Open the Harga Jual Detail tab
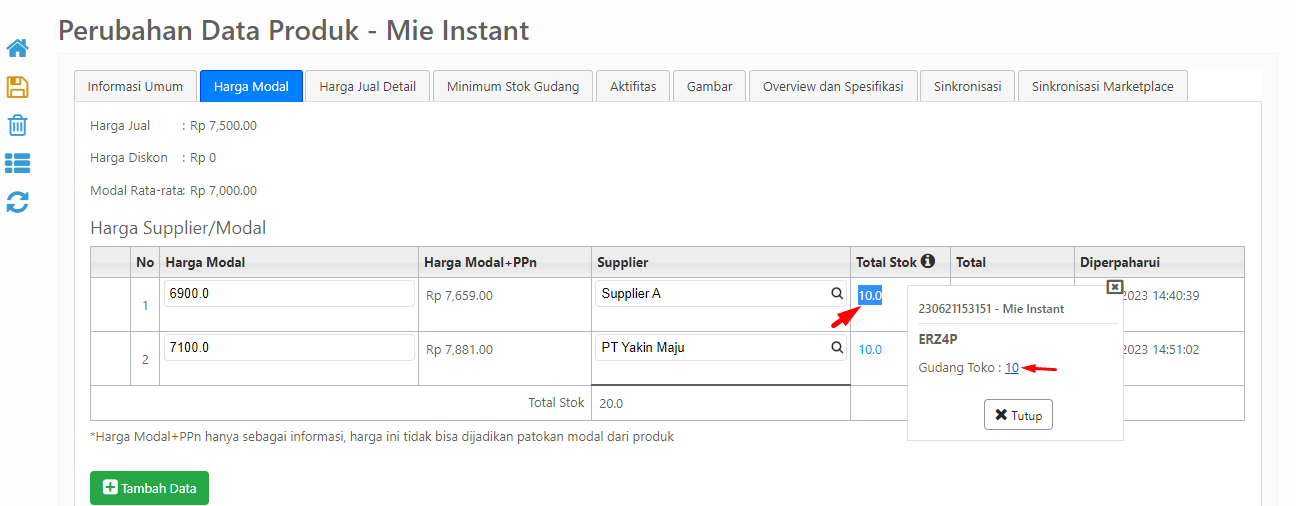Viewport: 1296px width, 506px height. click(x=367, y=86)
